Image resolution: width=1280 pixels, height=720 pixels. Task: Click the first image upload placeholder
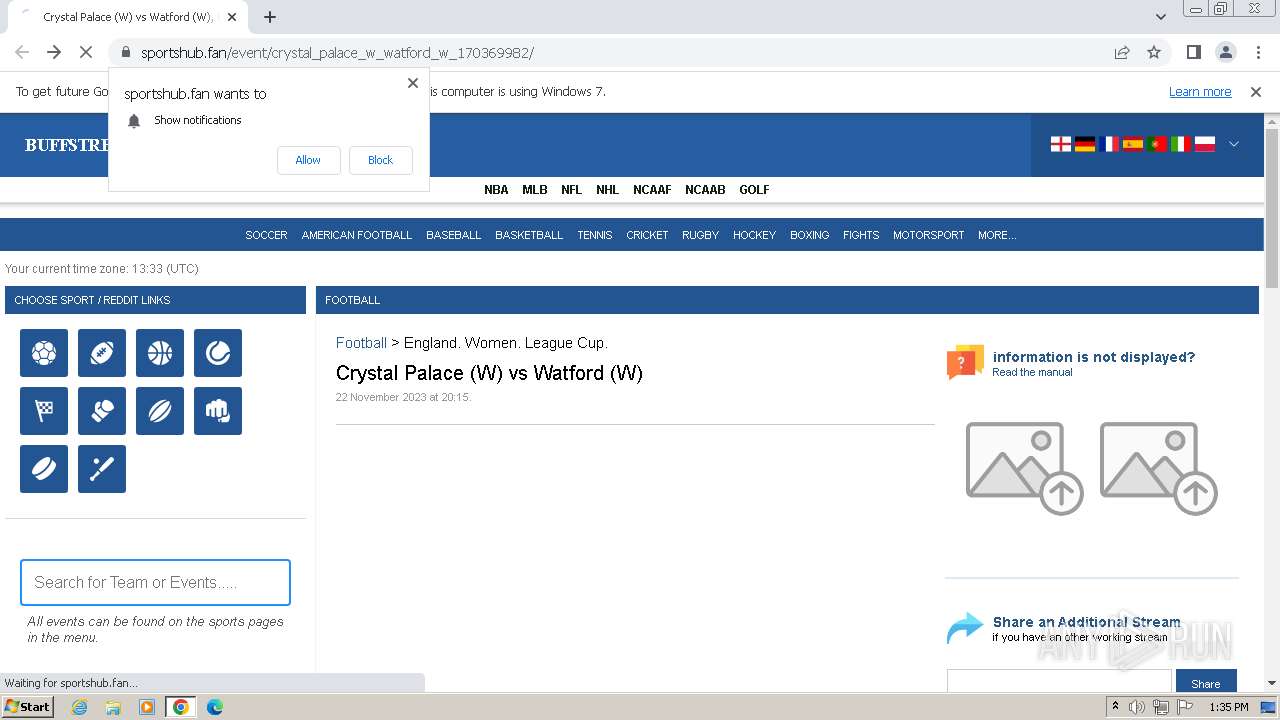coord(1024,468)
